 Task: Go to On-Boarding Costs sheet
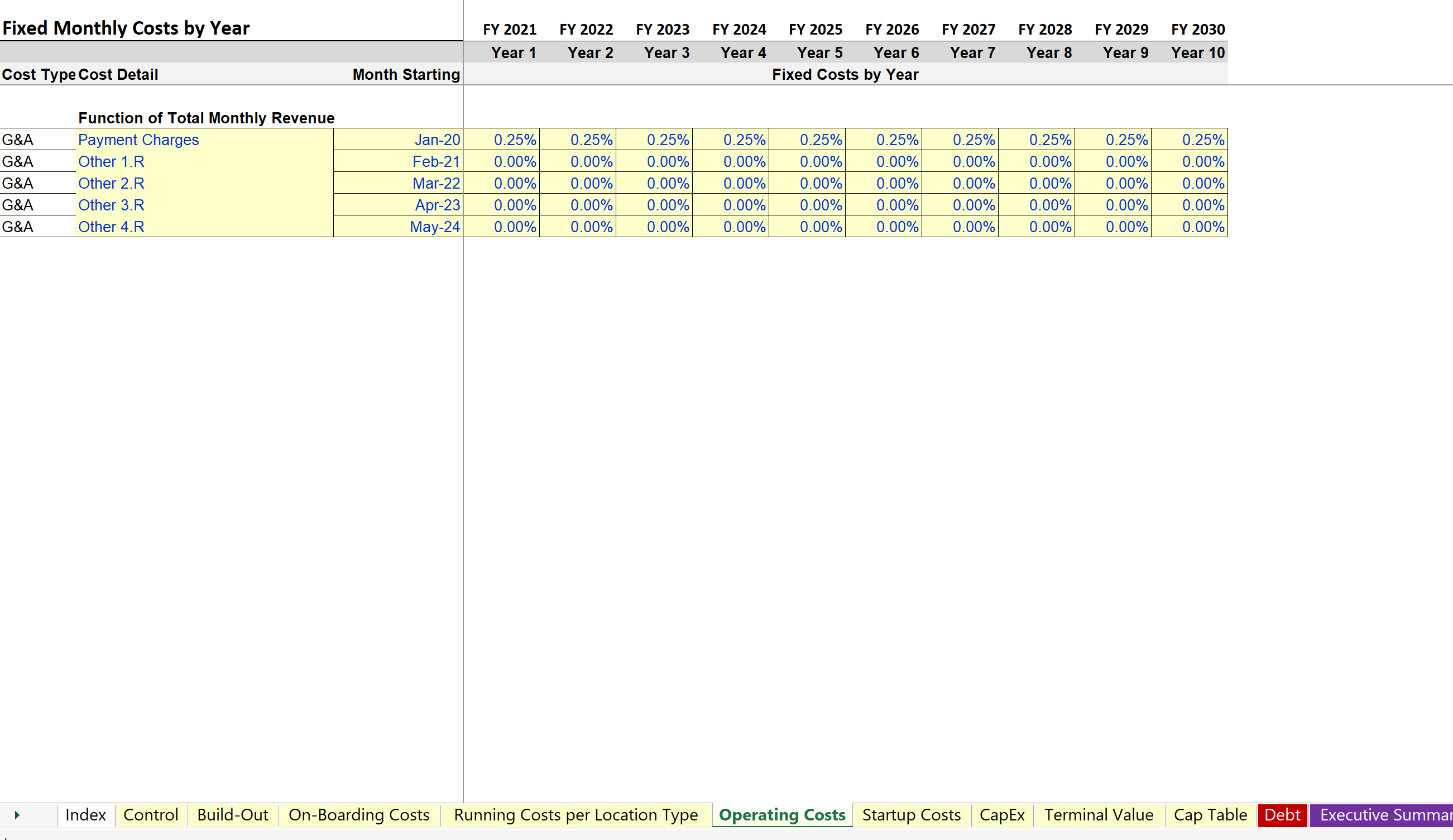359,815
